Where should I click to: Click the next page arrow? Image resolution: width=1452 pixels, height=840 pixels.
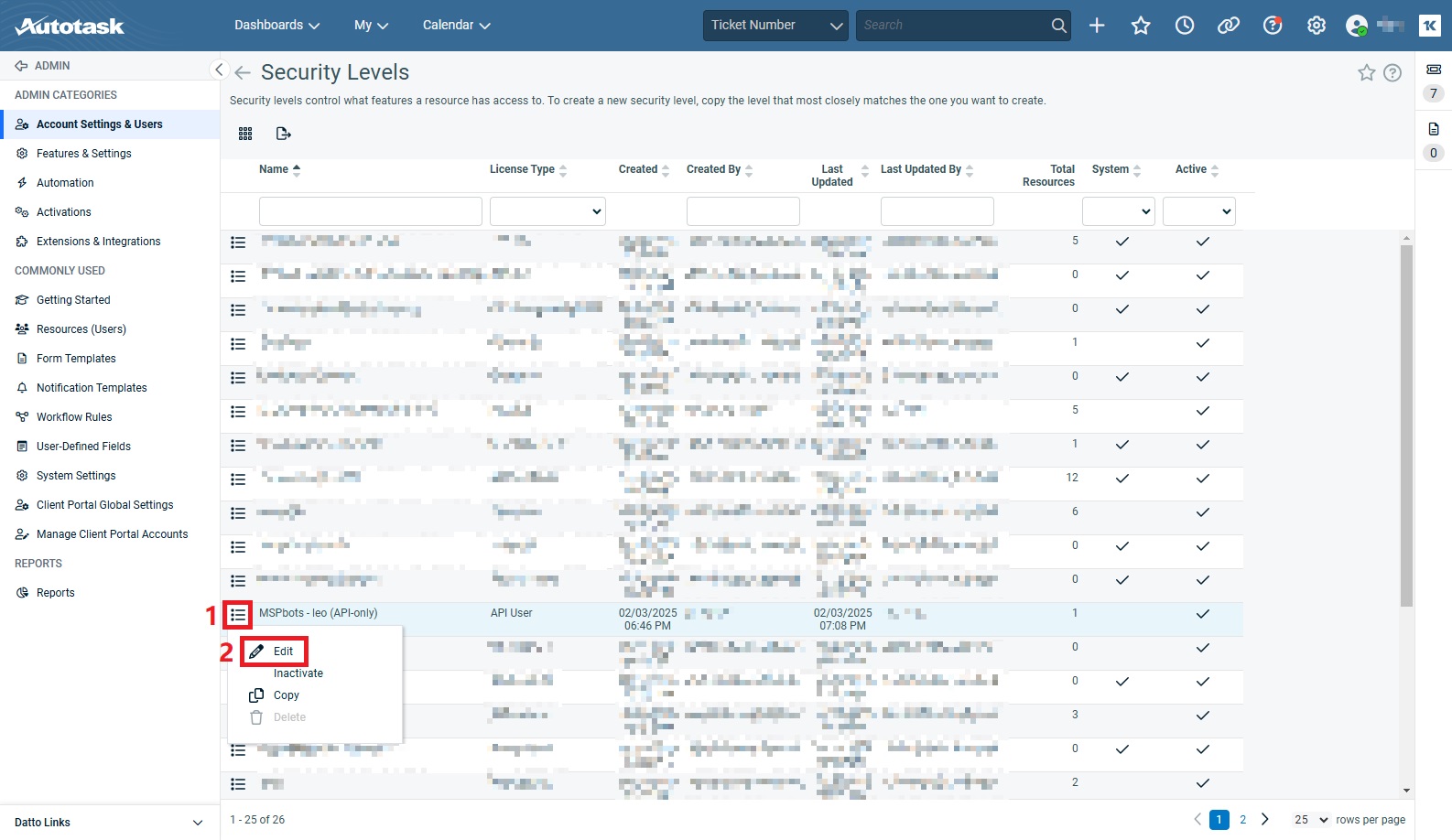(x=1265, y=820)
